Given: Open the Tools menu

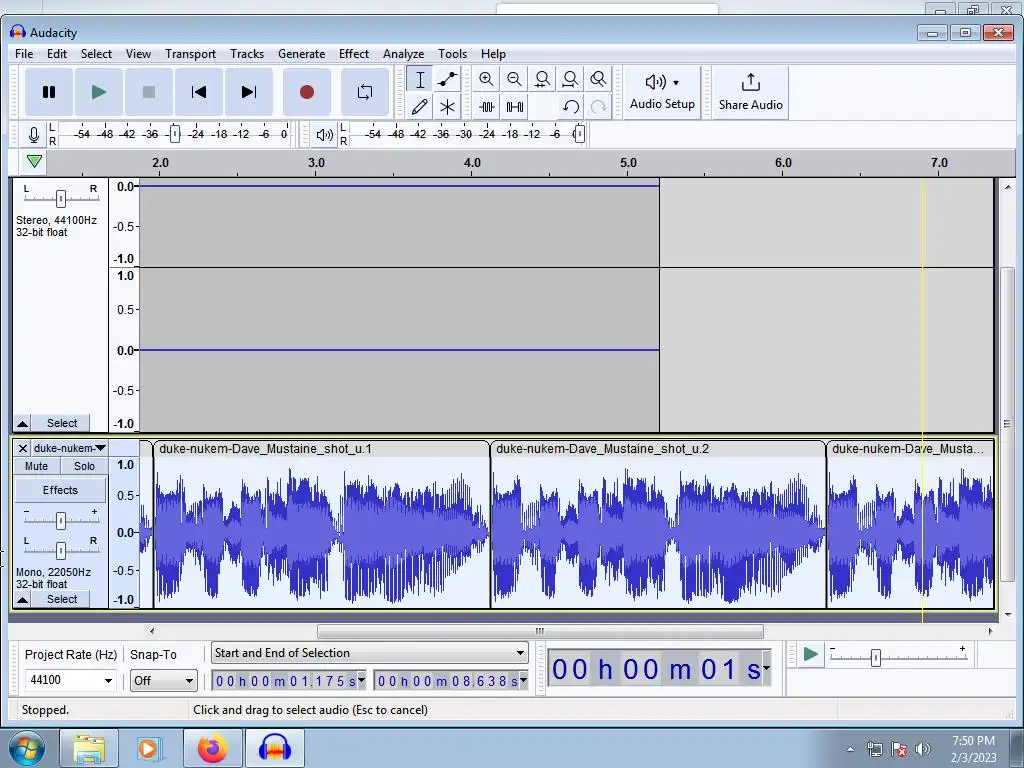Looking at the screenshot, I should 452,54.
